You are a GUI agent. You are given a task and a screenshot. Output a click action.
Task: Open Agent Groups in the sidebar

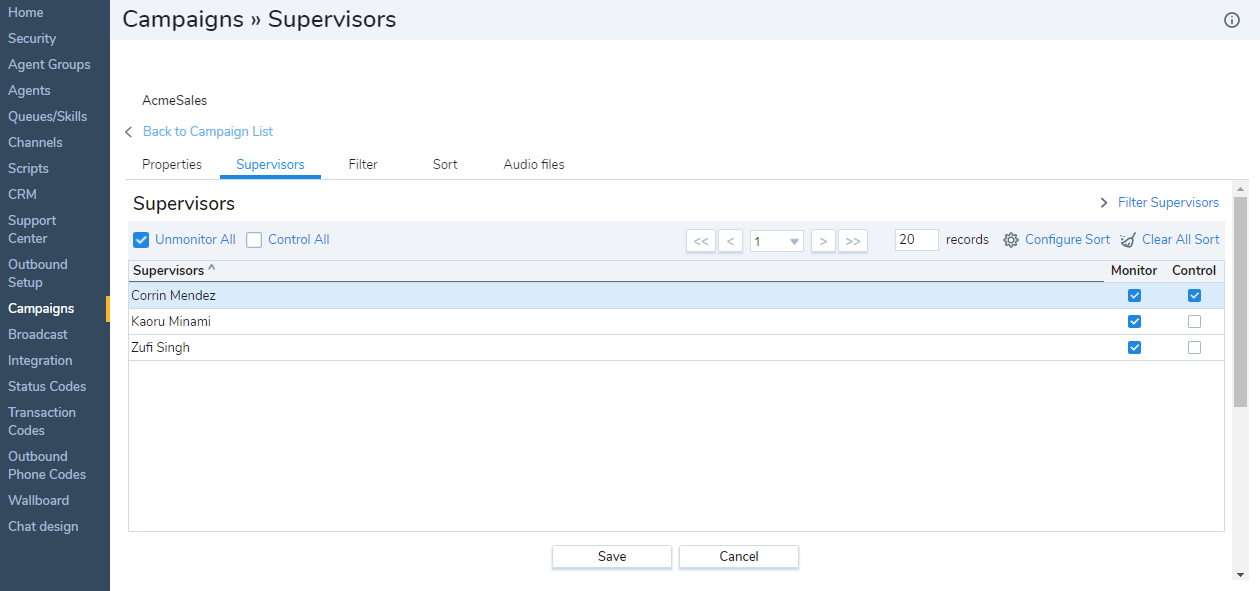[49, 65]
